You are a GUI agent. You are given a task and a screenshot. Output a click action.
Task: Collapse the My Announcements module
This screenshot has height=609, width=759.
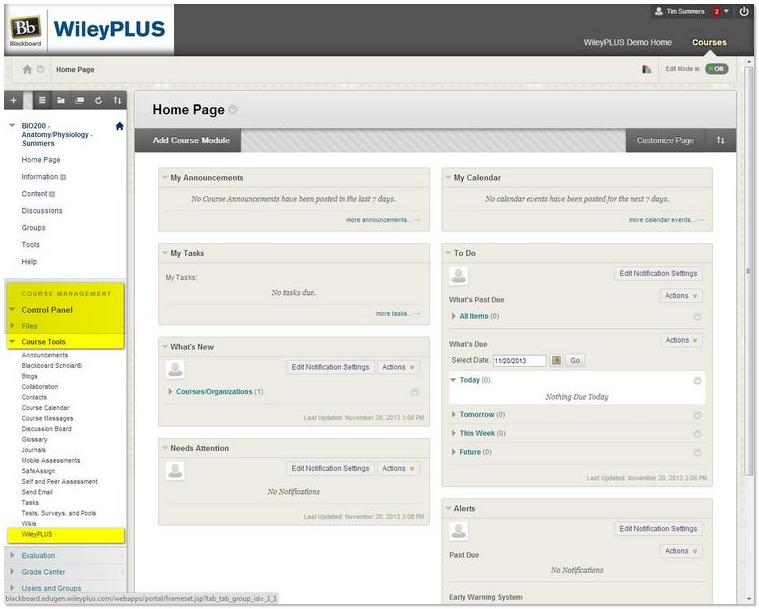[165, 178]
